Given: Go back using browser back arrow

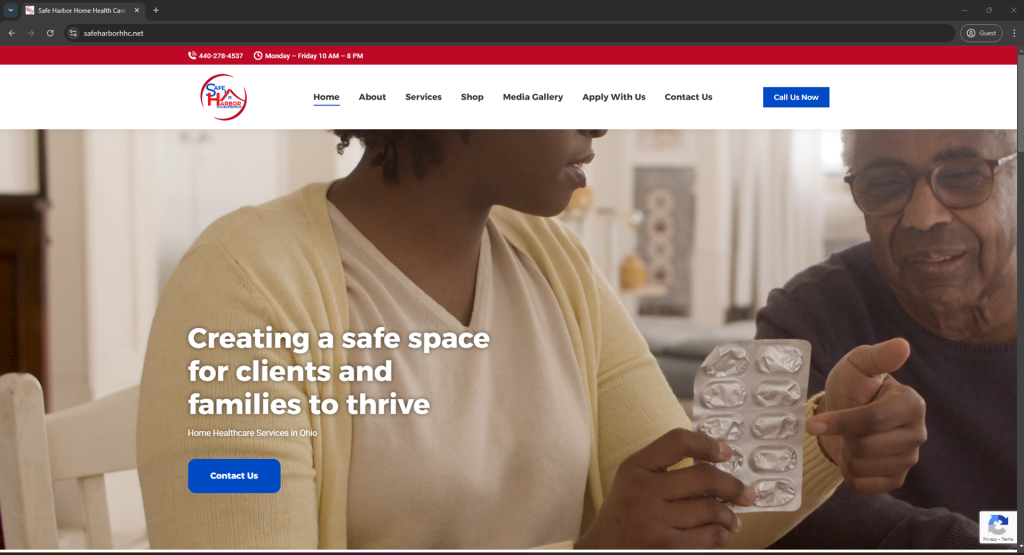Looking at the screenshot, I should [12, 33].
